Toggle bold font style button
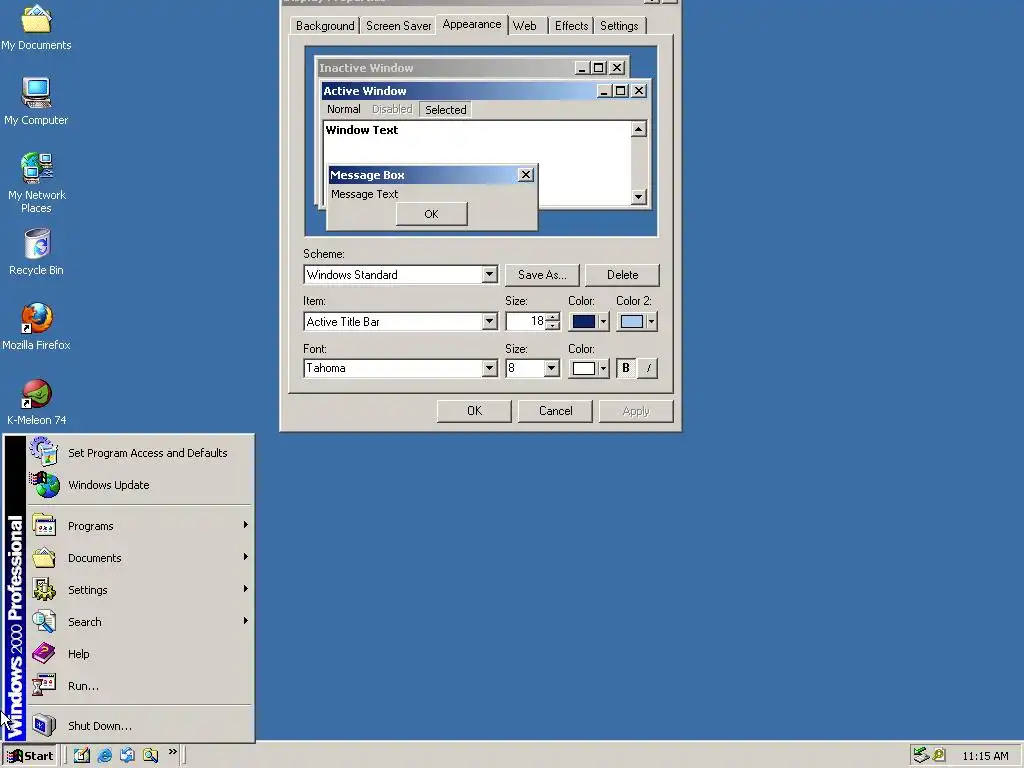1024x768 pixels. click(x=626, y=368)
